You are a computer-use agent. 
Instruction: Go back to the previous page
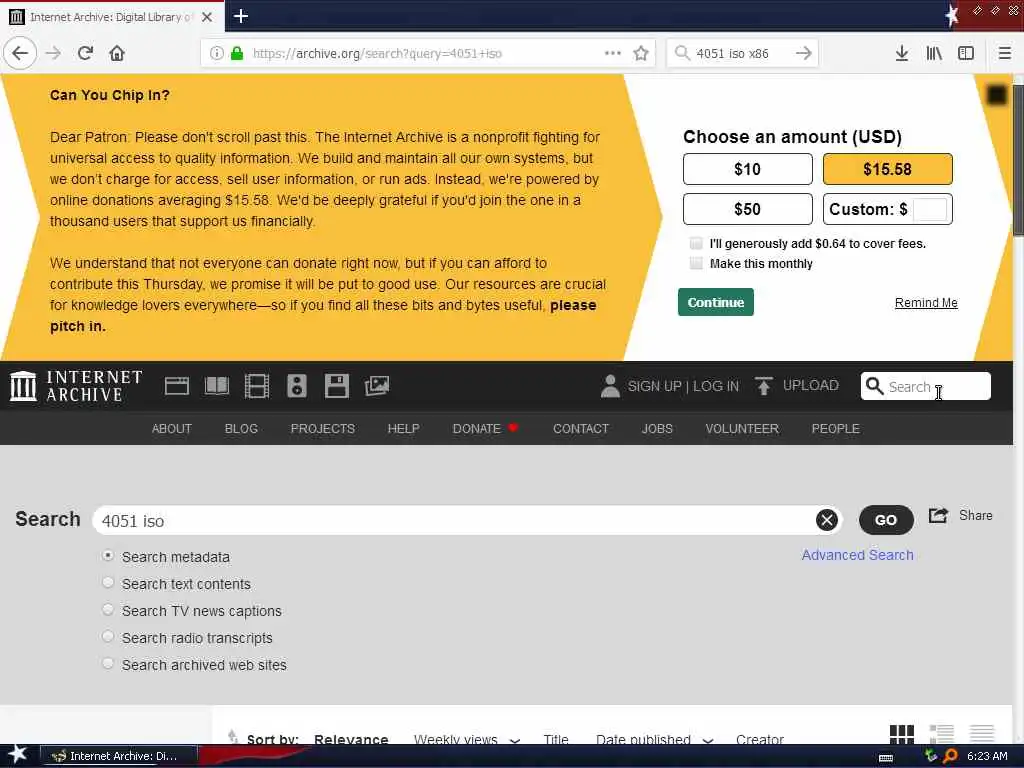tap(20, 53)
